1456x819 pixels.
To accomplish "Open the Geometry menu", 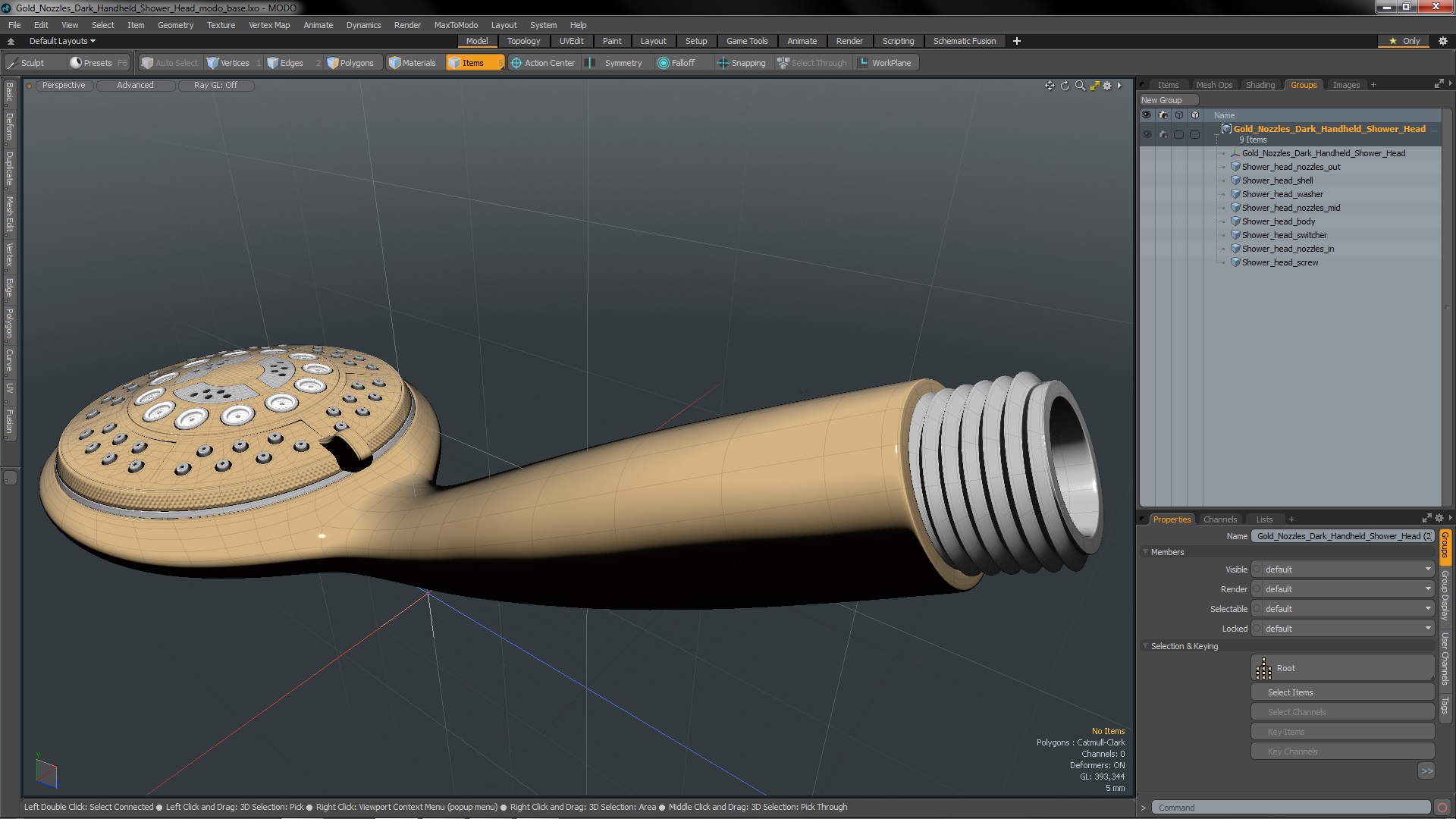I will click(175, 25).
